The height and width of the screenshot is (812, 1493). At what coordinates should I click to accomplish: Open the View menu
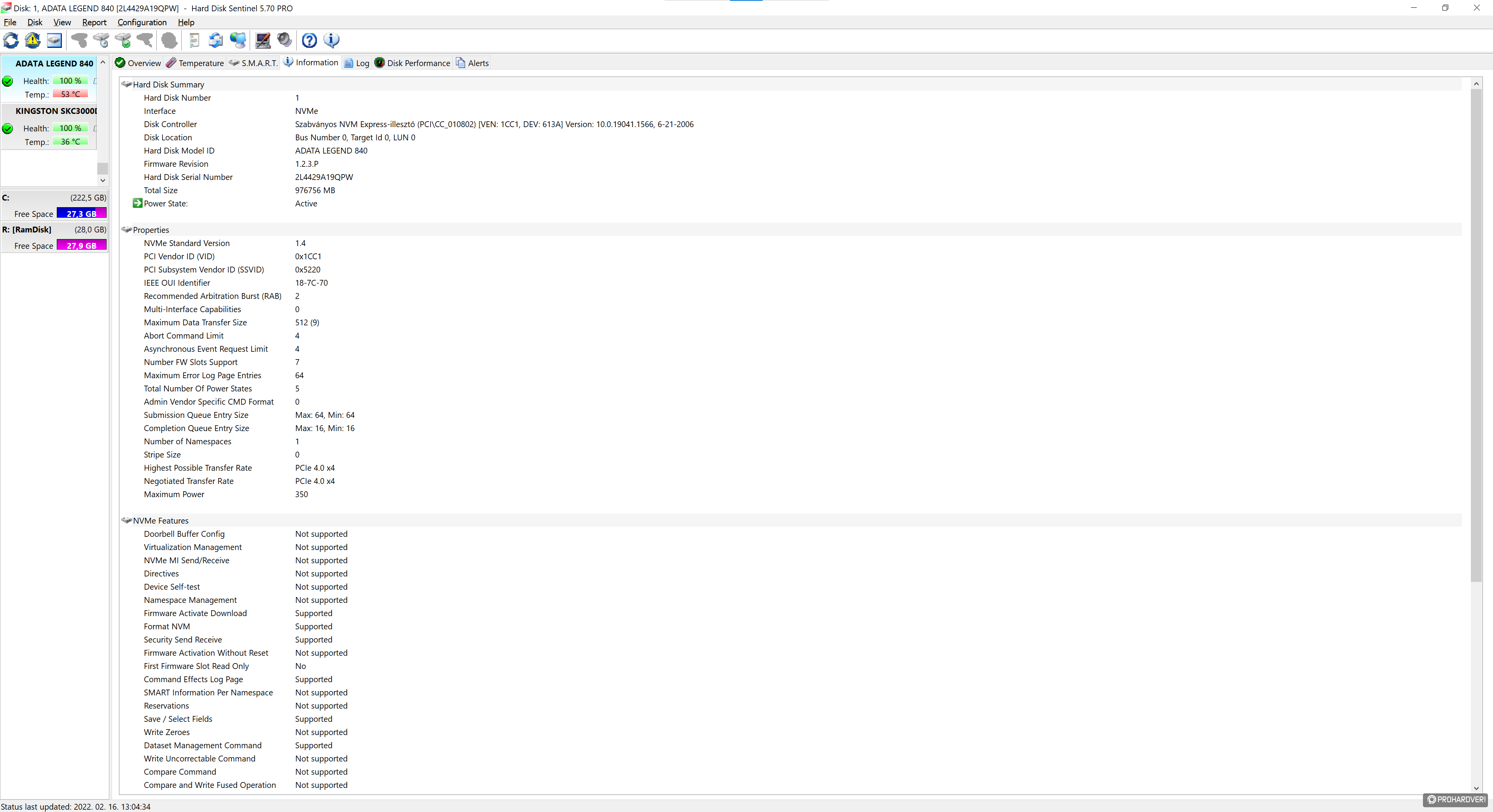pos(62,22)
